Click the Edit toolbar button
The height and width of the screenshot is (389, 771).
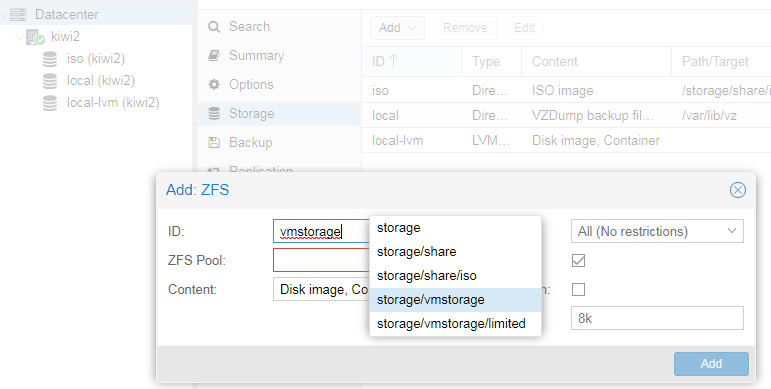[524, 28]
